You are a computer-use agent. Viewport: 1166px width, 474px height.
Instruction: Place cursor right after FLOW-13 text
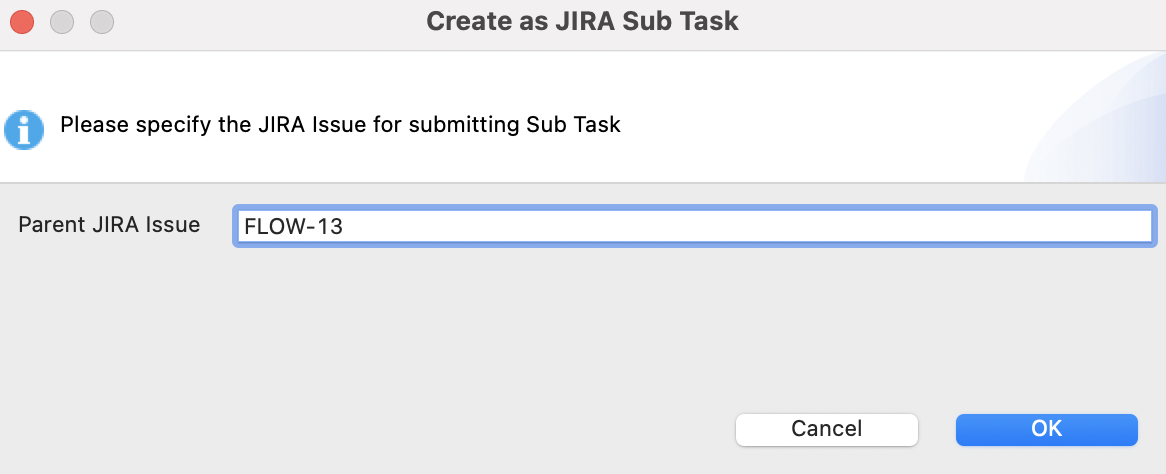tap(345, 227)
